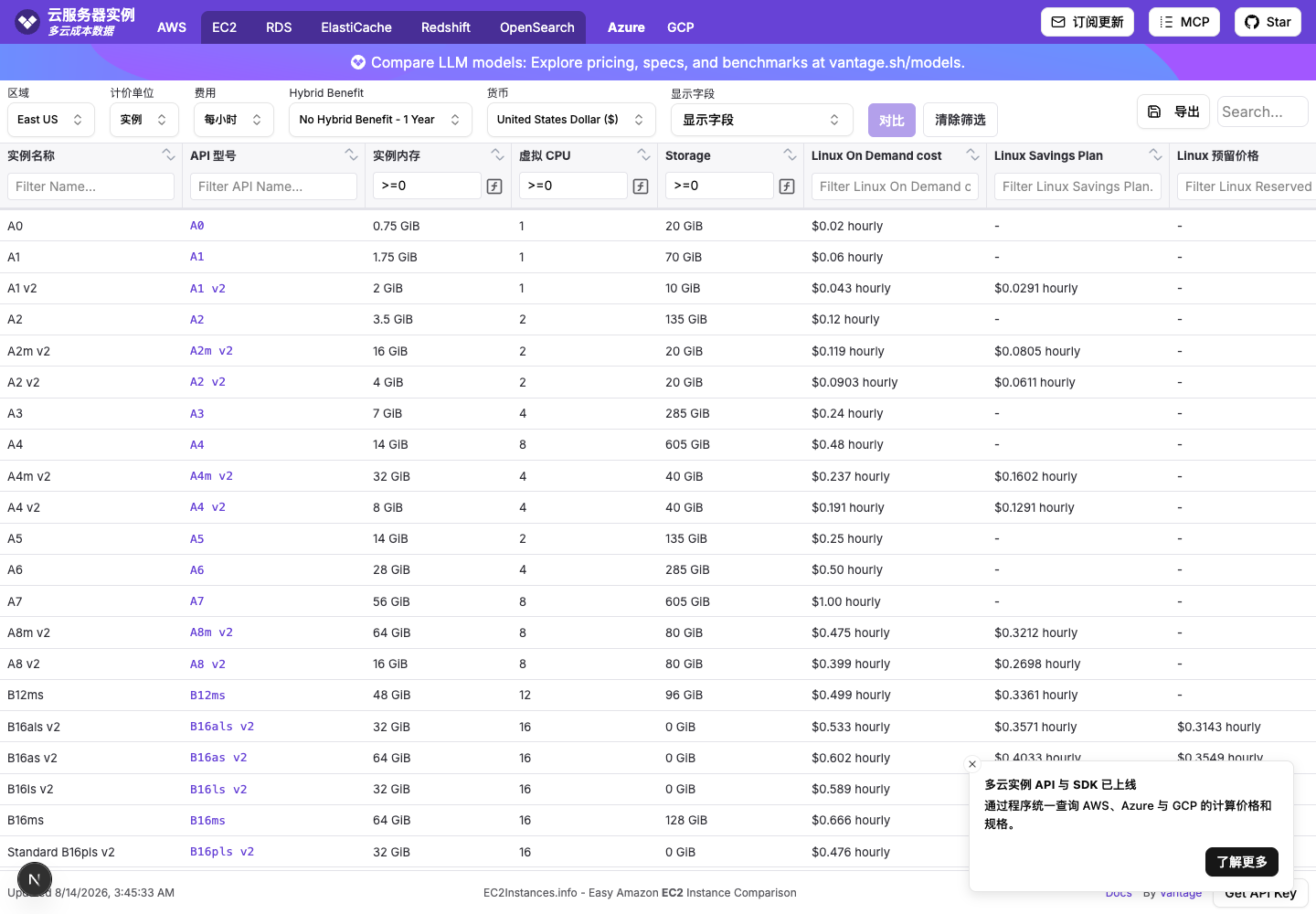Click the Search input field
This screenshot has width=1316, height=914.
pos(1263,112)
